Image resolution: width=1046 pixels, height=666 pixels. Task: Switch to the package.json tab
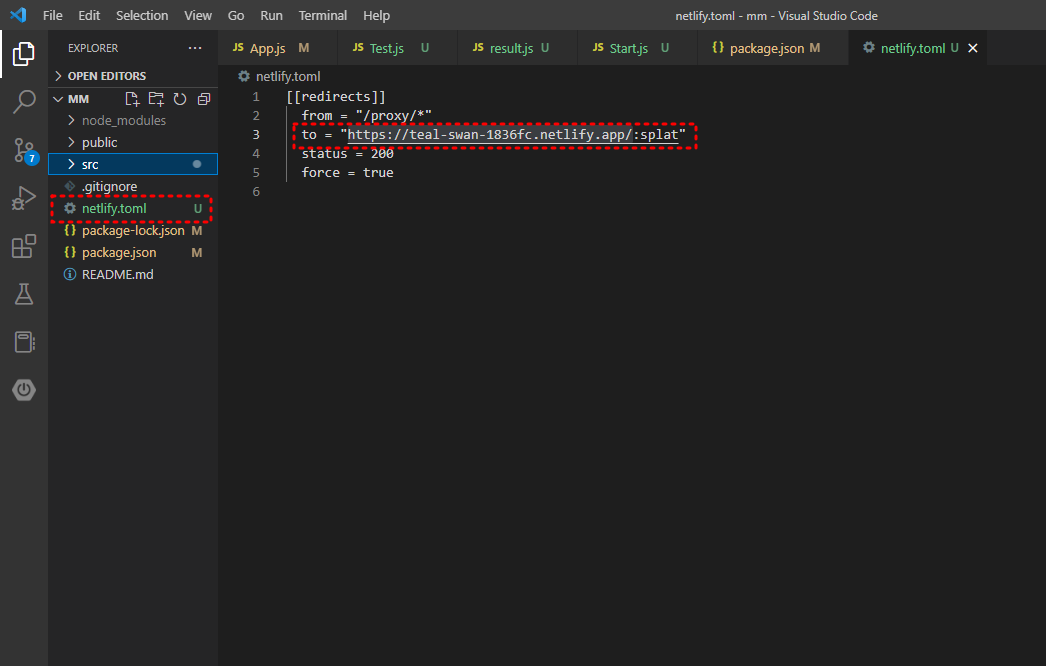773,48
